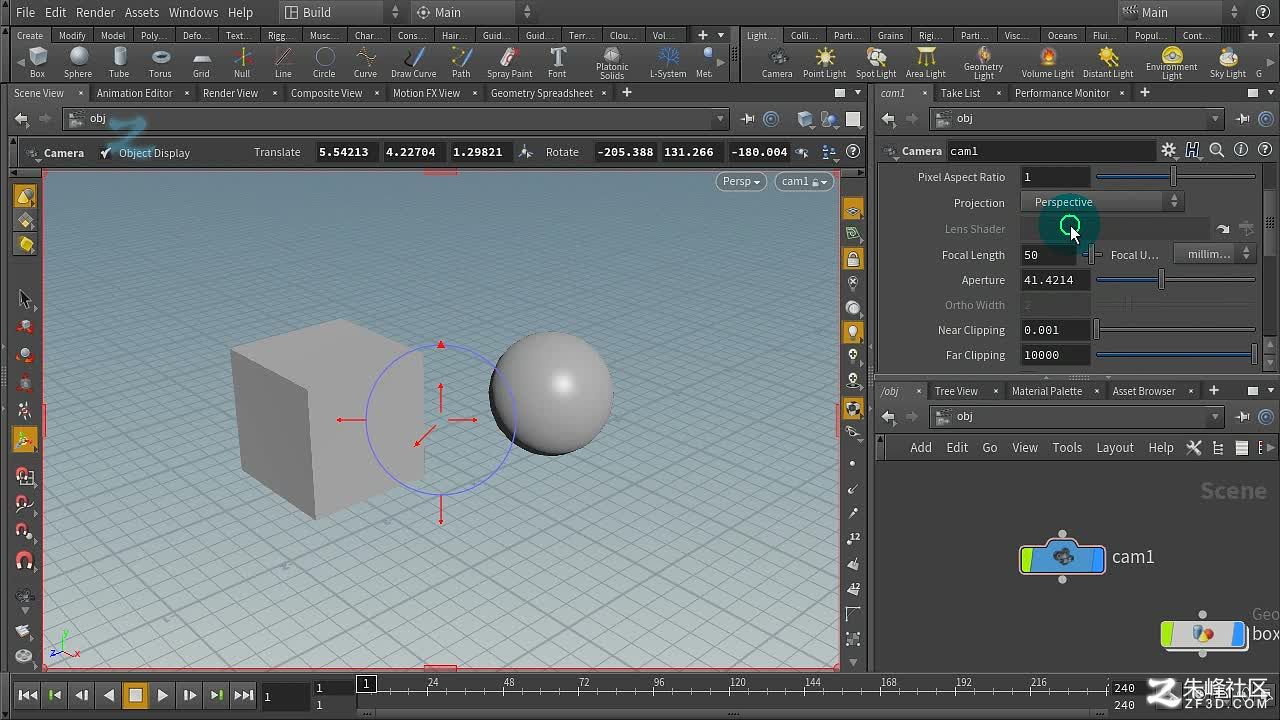Add a Sky Light
1280x720 pixels.
(x=1228, y=62)
